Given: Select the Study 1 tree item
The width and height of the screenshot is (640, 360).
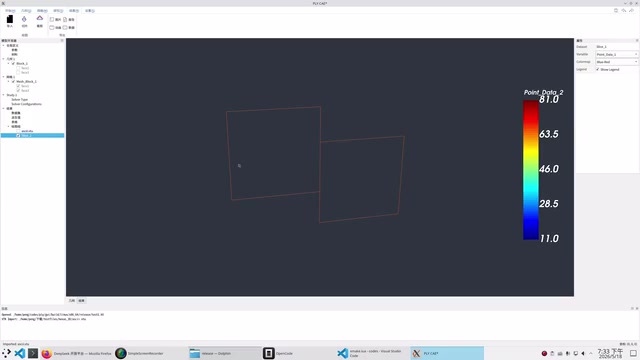Looking at the screenshot, I should (12, 95).
